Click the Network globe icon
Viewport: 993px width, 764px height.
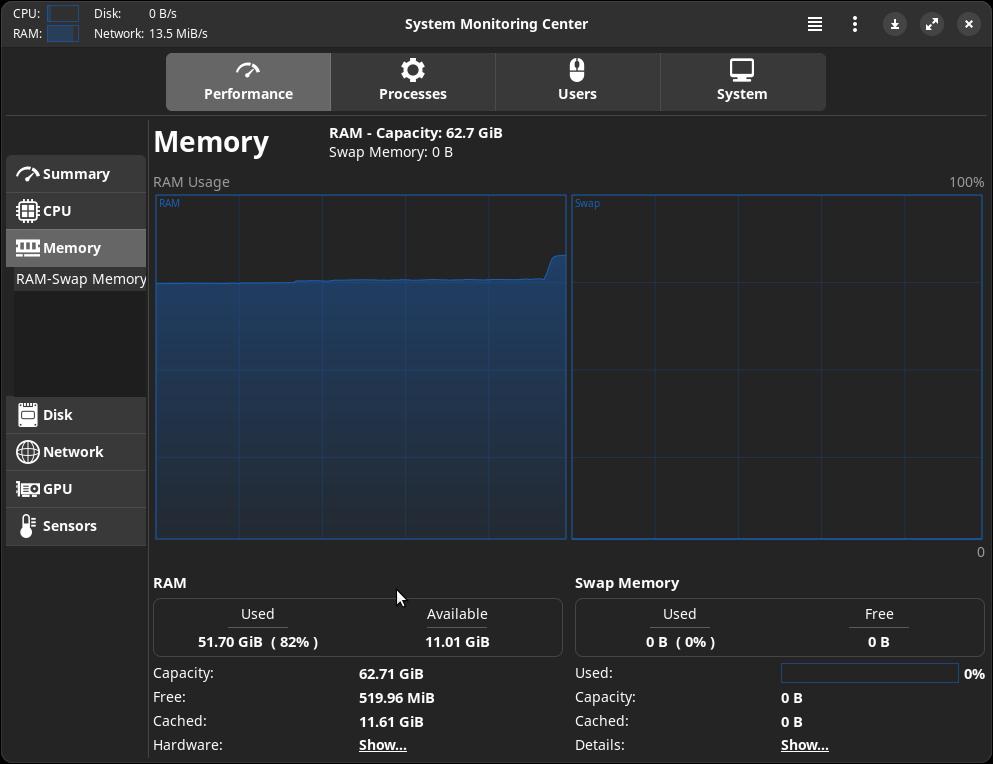28,452
